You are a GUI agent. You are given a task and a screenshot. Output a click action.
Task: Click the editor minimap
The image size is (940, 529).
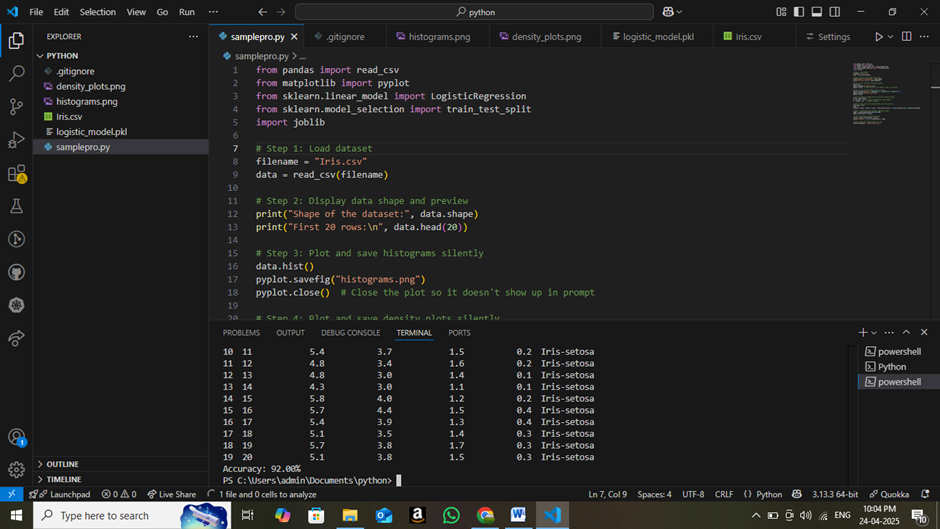[888, 94]
